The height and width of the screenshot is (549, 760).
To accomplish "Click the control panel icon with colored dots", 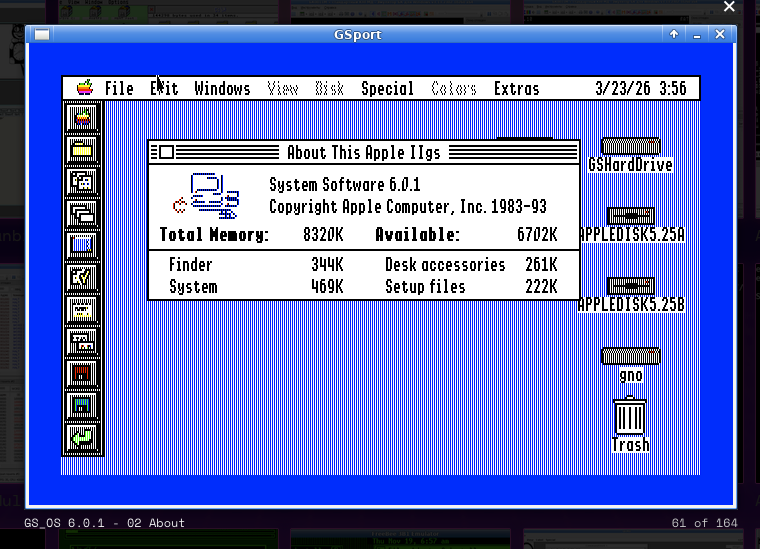I will (82, 342).
